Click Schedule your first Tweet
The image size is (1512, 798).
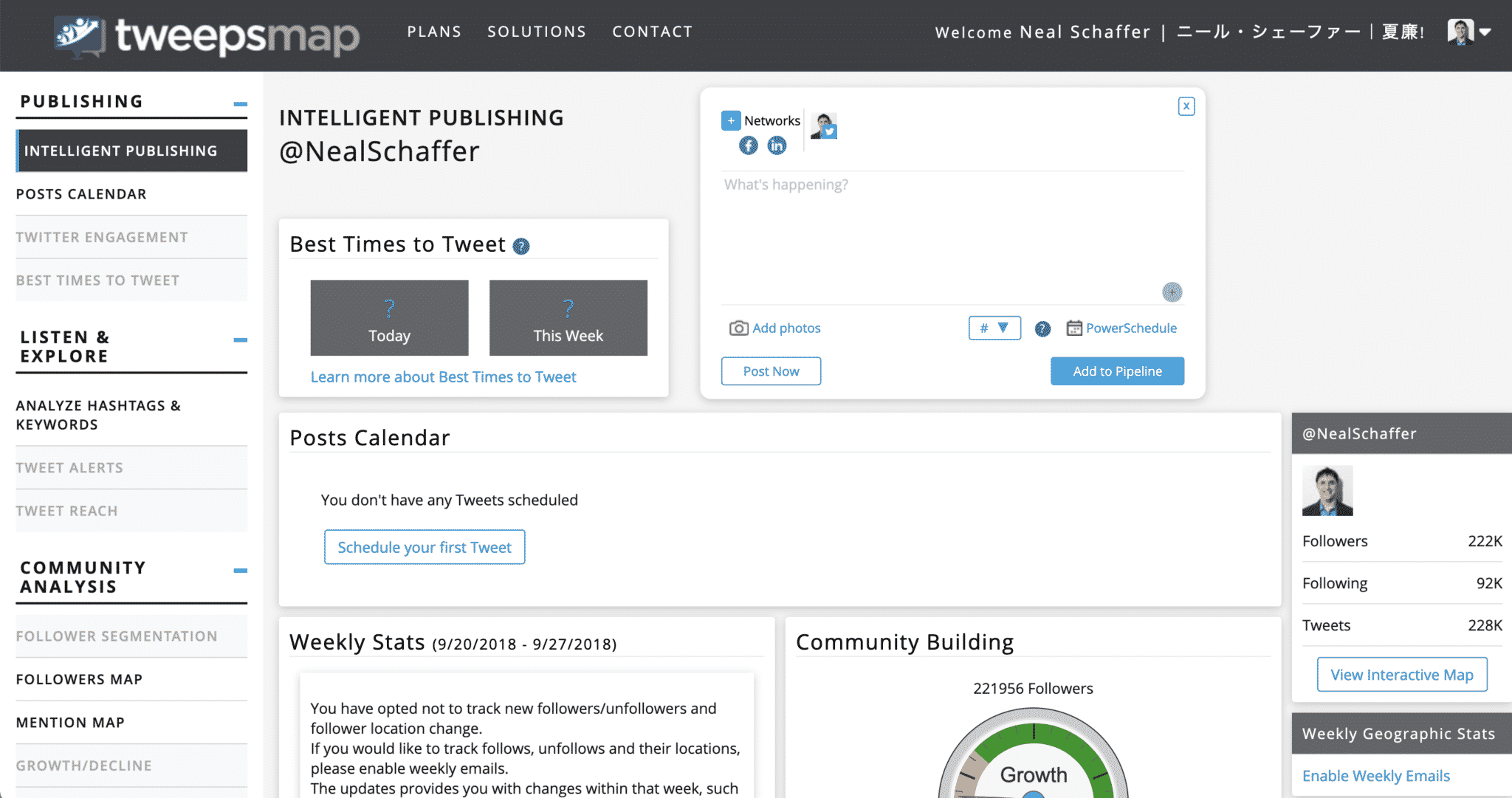pos(425,547)
